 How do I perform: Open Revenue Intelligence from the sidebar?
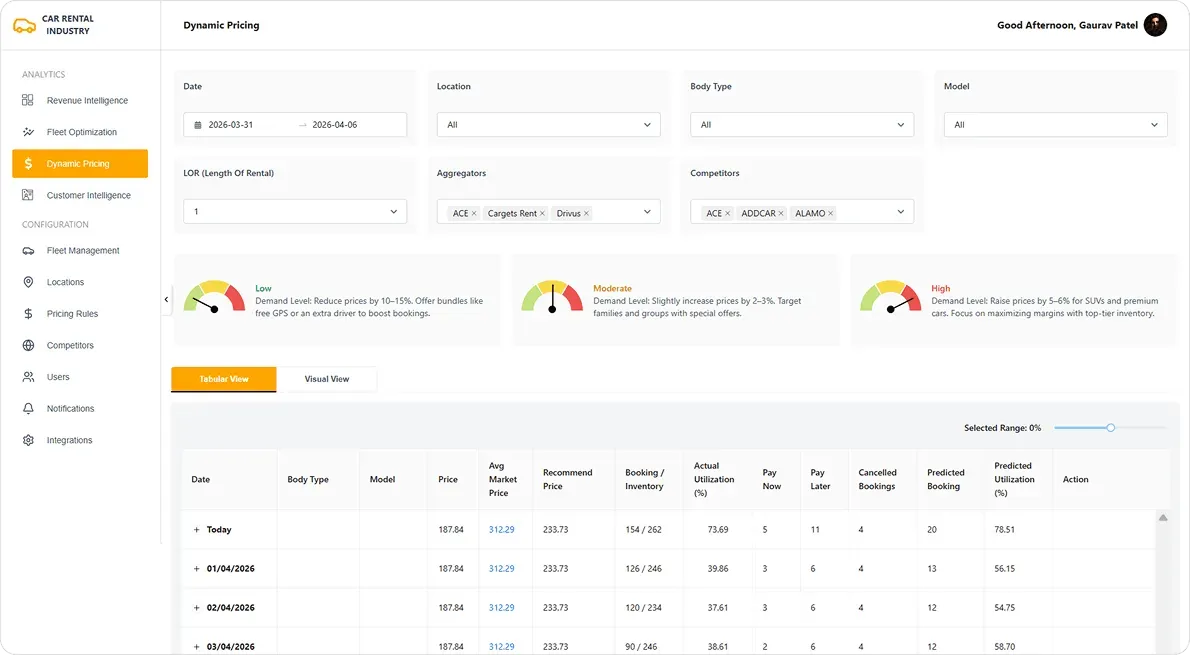[x=86, y=101]
